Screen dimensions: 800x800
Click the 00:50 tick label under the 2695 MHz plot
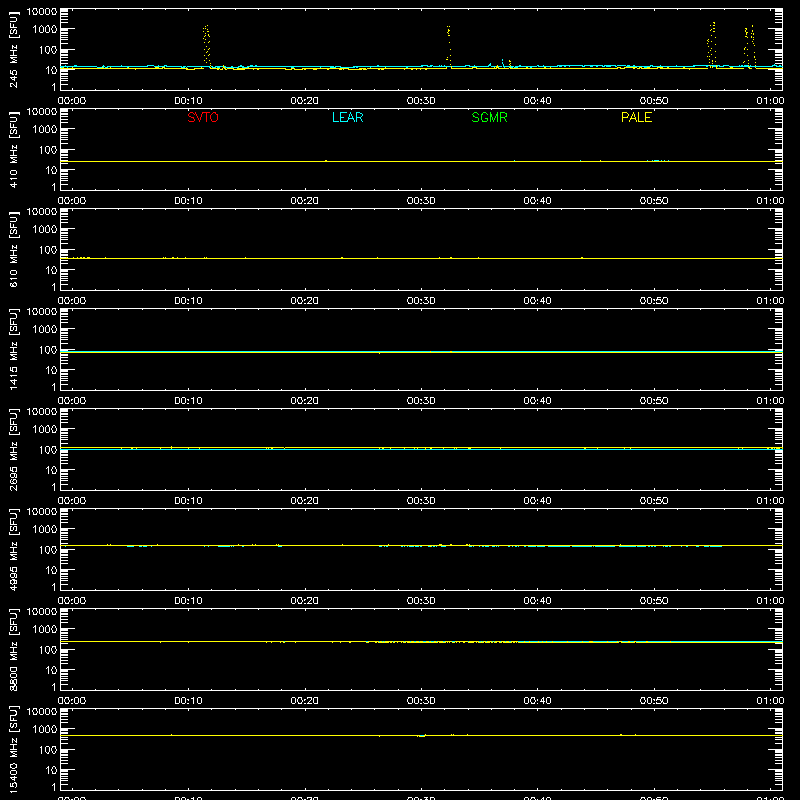pos(654,501)
